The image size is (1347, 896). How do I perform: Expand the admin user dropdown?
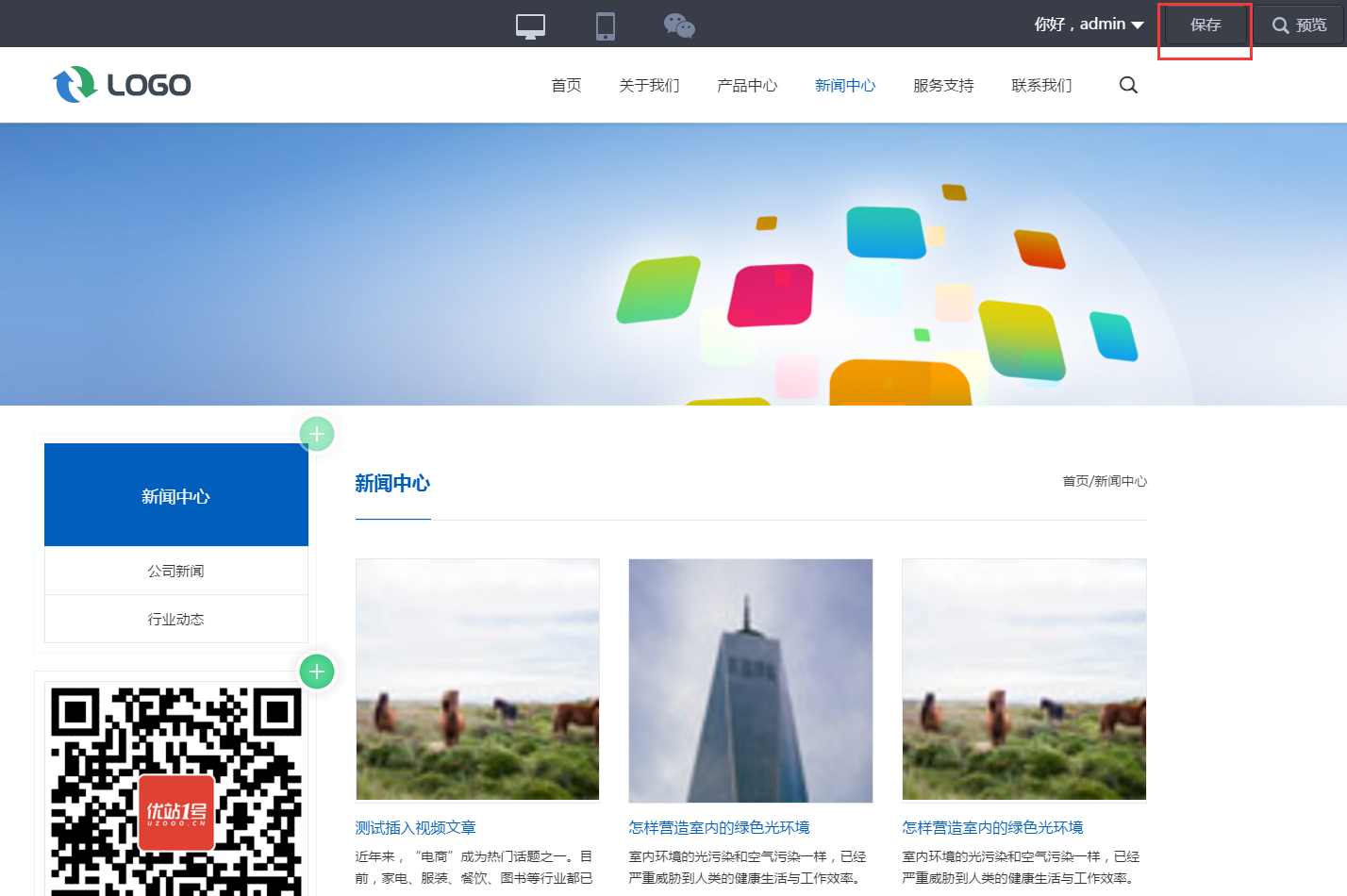[x=1089, y=25]
